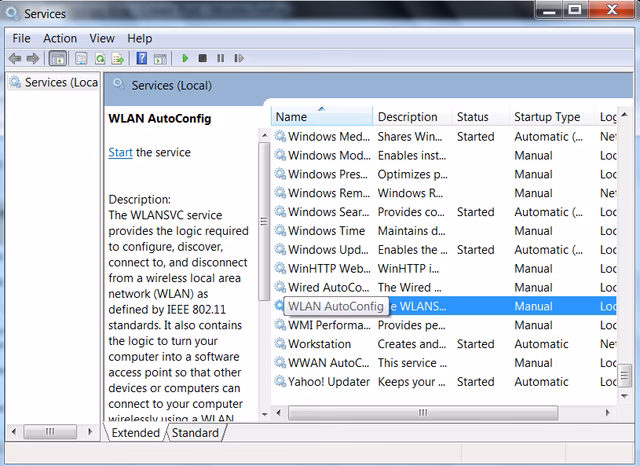Sort by the Startup Type column header

(552, 117)
